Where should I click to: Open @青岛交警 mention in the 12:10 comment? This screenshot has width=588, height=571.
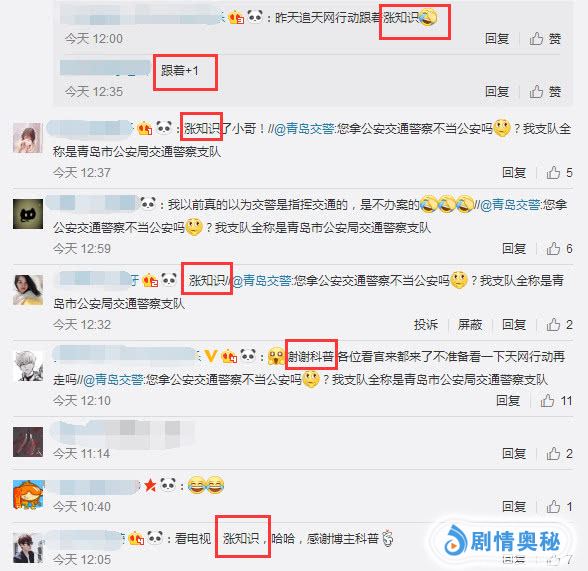113,380
